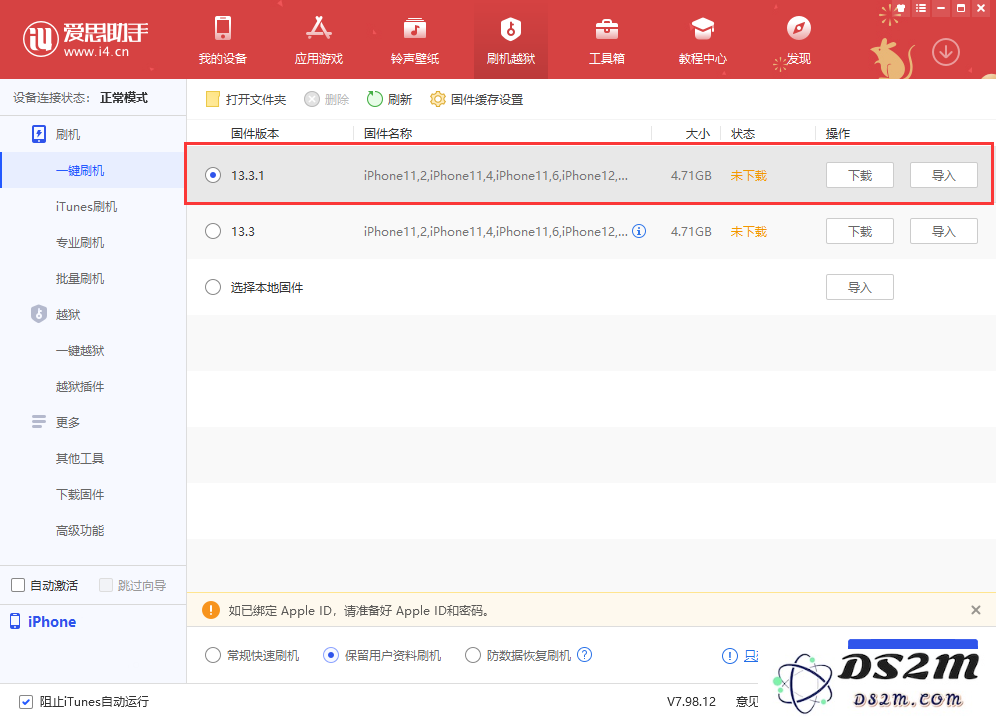
Task: Open 高级功能 in sidebar
Action: (x=80, y=530)
